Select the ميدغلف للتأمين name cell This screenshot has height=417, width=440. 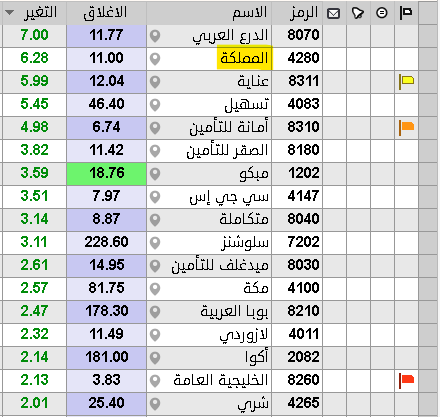pos(209,266)
